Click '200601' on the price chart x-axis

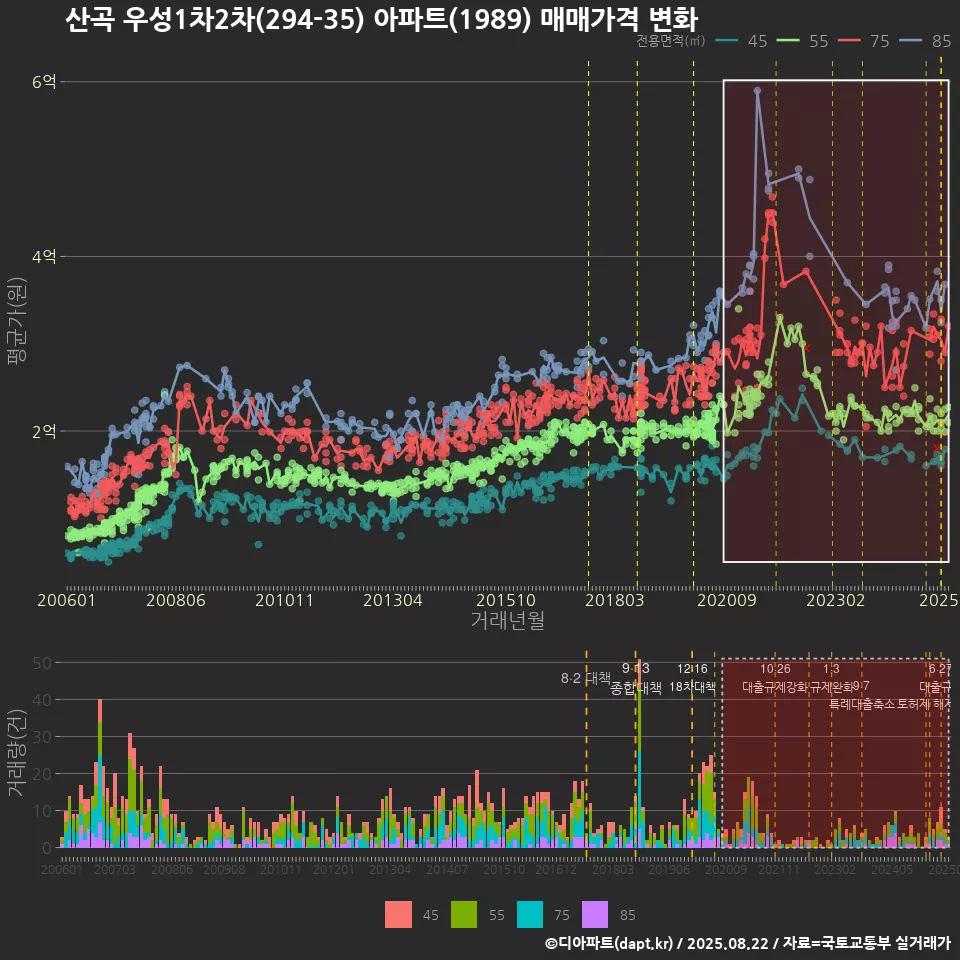click(66, 600)
